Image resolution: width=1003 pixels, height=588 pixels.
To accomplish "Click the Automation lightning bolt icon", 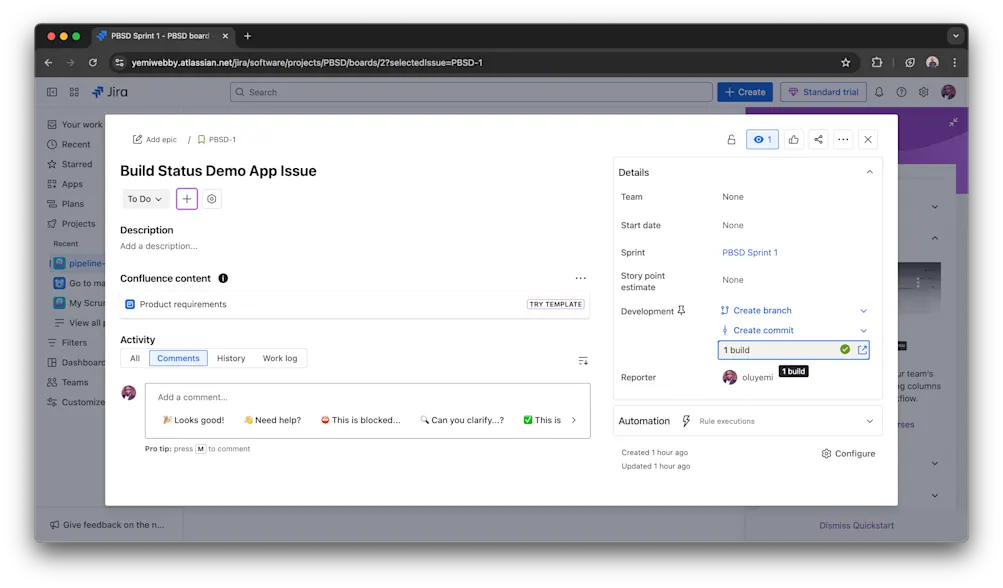I will [x=685, y=420].
